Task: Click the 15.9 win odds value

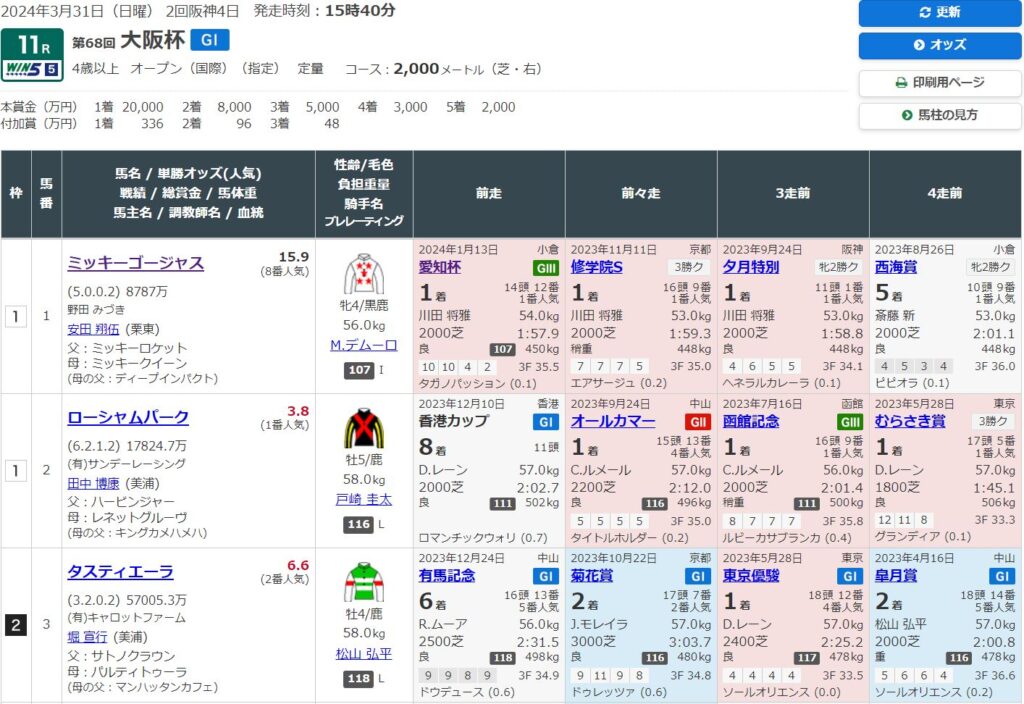Action: tap(293, 257)
